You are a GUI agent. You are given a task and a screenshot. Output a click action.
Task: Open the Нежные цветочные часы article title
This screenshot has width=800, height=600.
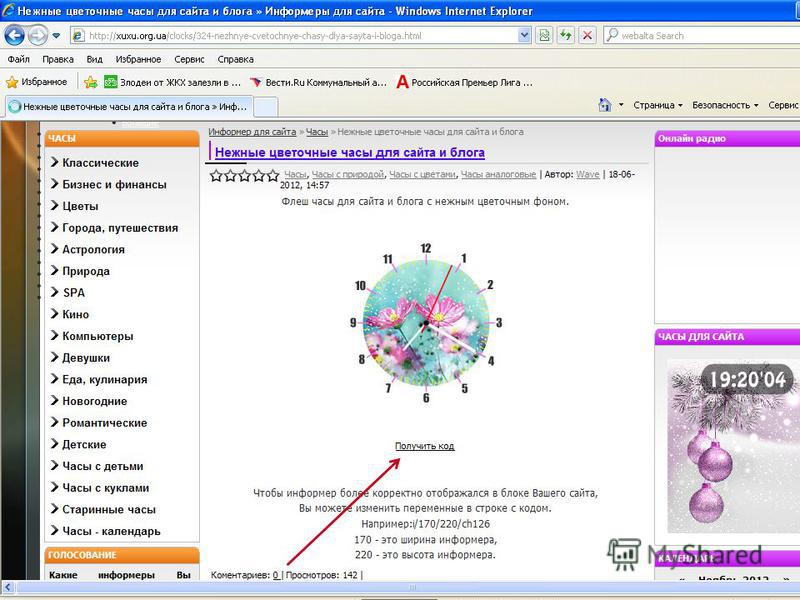(x=349, y=152)
